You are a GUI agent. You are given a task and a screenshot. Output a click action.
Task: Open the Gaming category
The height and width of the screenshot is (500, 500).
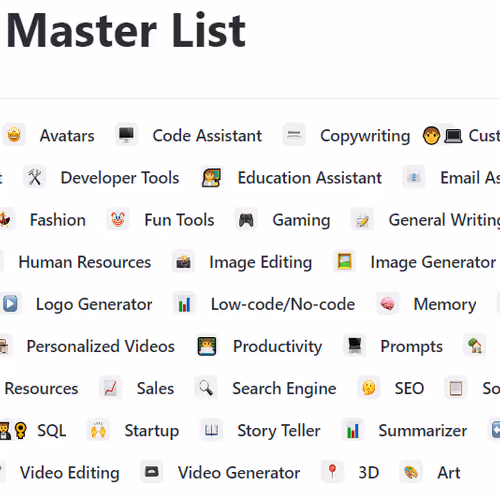301,221
